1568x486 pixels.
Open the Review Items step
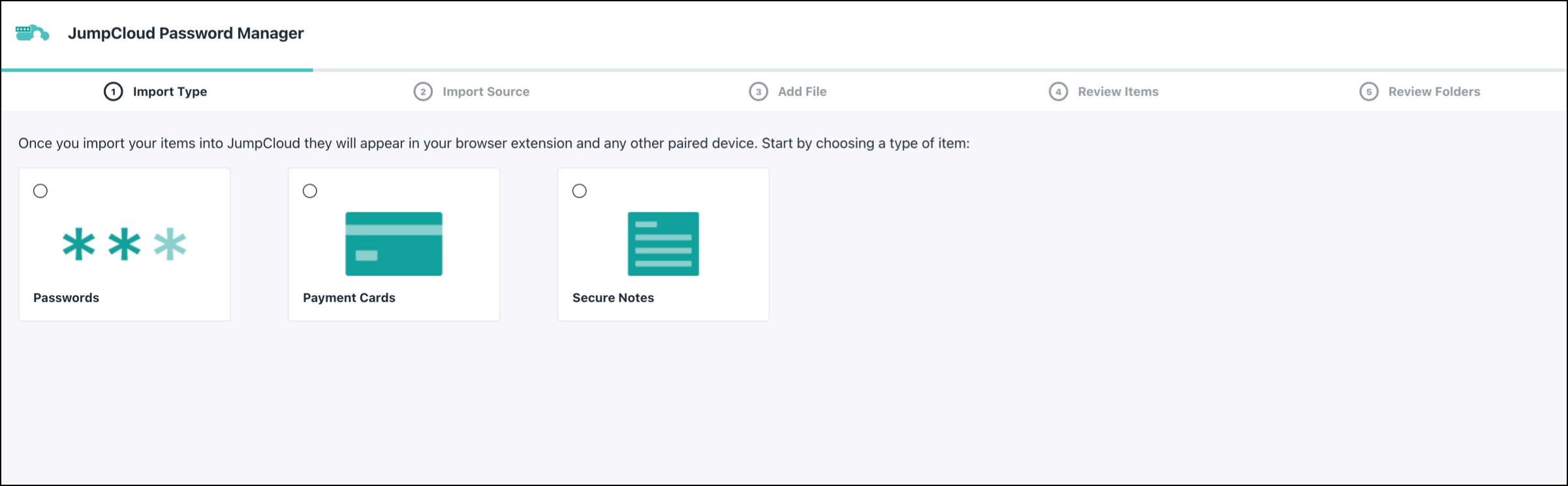pyautogui.click(x=1103, y=91)
